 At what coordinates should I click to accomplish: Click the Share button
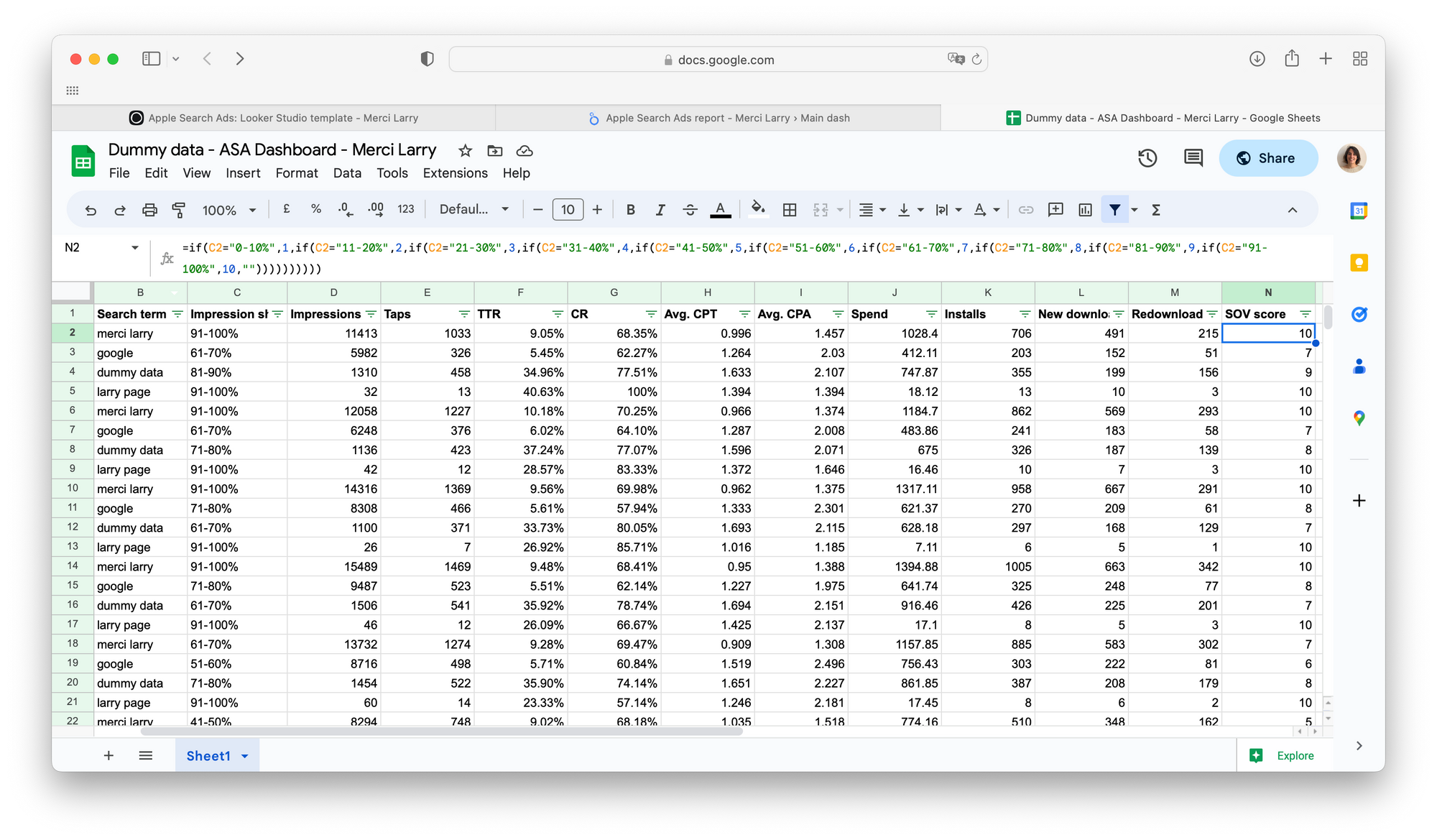coord(1268,158)
